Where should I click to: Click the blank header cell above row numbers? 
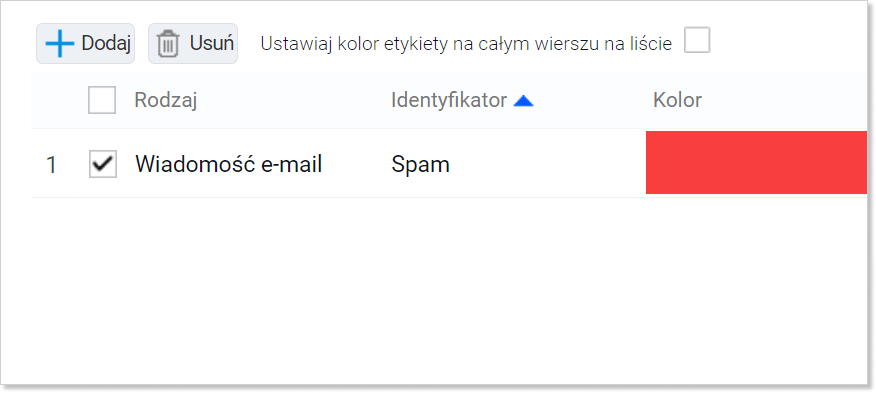click(55, 100)
